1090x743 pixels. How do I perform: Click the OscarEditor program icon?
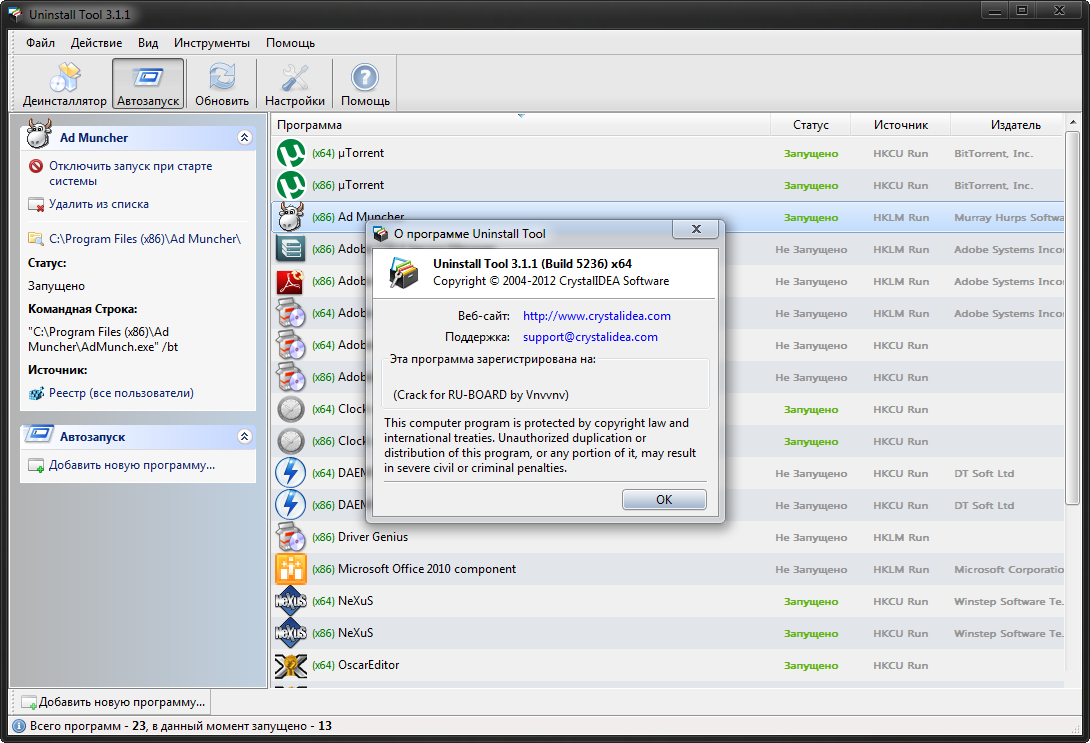[290, 666]
